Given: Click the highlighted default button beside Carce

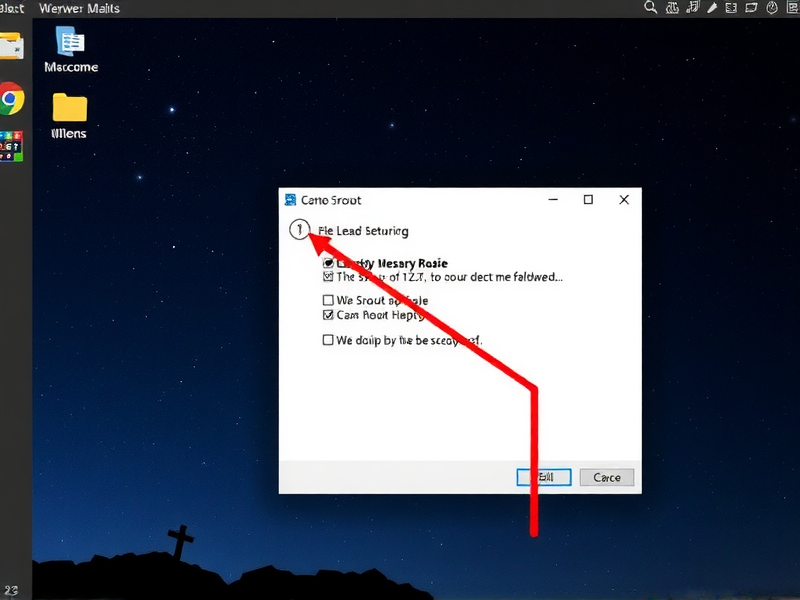Looking at the screenshot, I should 543,477.
